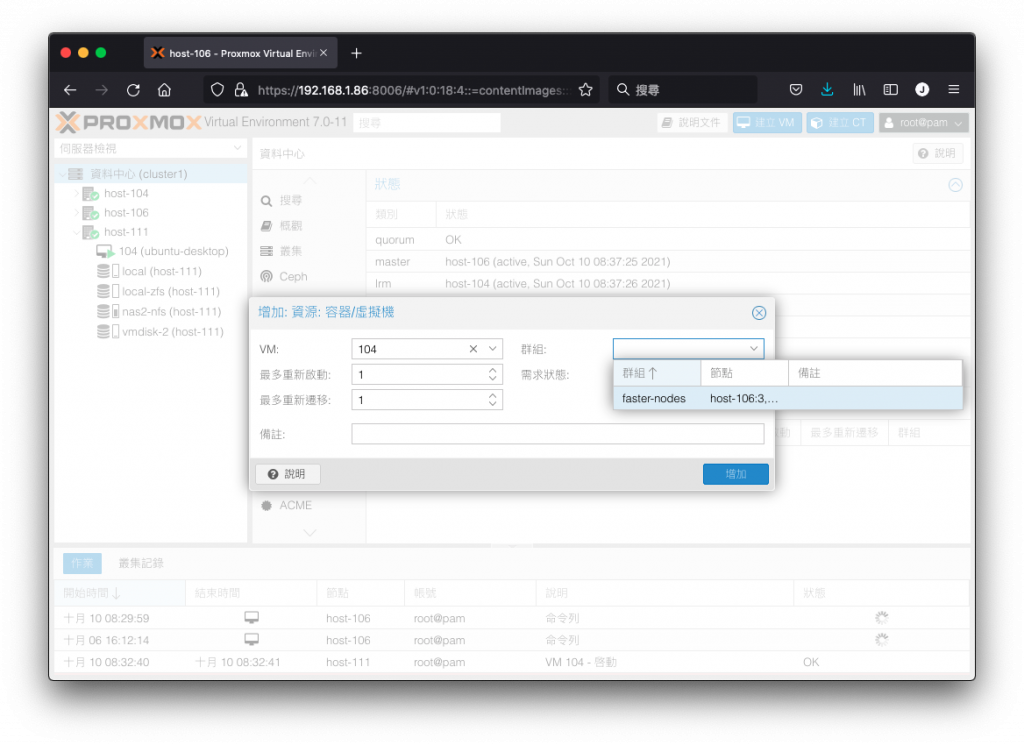Click the Proxmox header search field
Screen dimensions: 1024x745
point(426,123)
